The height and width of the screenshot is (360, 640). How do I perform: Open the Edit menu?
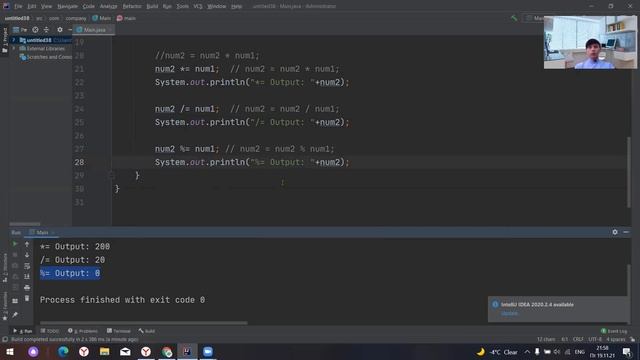click(x=32, y=6)
